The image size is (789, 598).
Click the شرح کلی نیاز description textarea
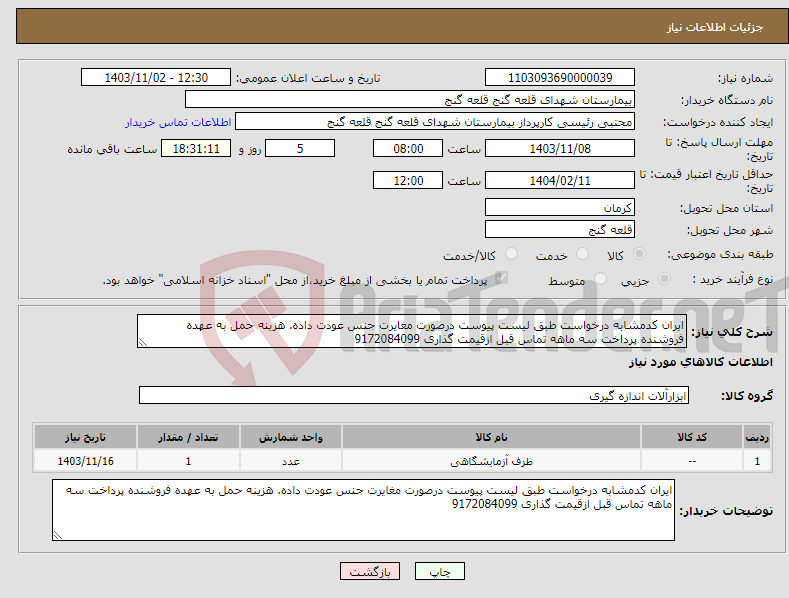[x=412, y=331]
